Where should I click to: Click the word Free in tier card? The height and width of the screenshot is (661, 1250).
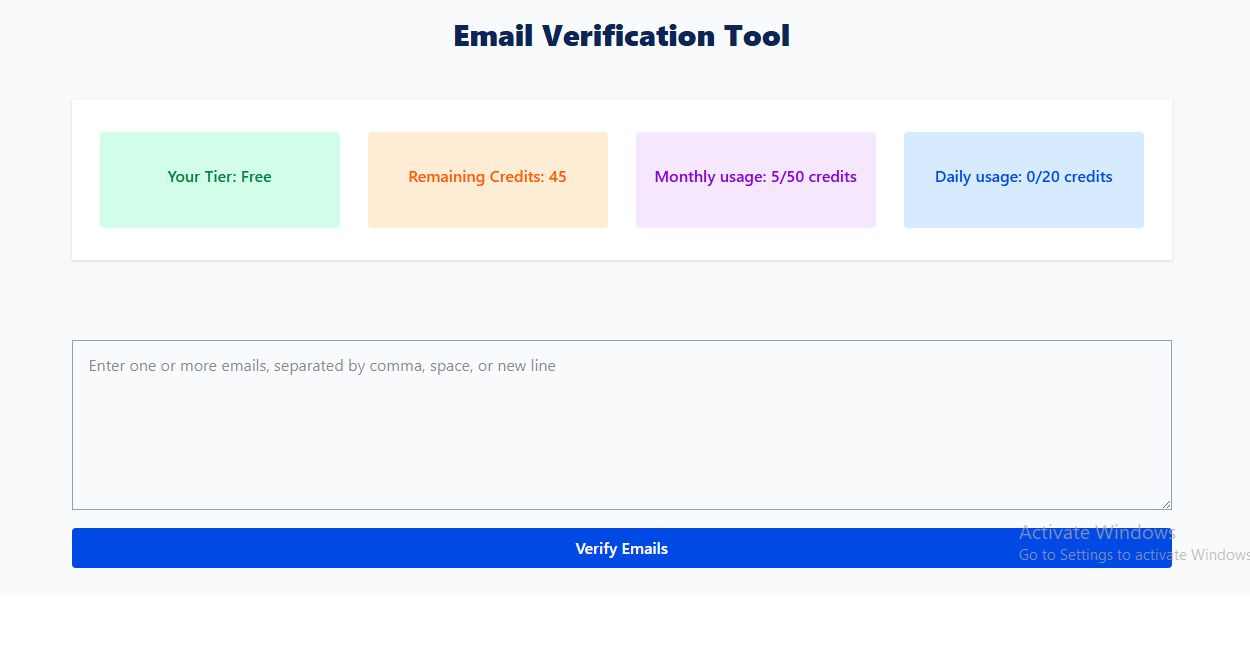256,177
